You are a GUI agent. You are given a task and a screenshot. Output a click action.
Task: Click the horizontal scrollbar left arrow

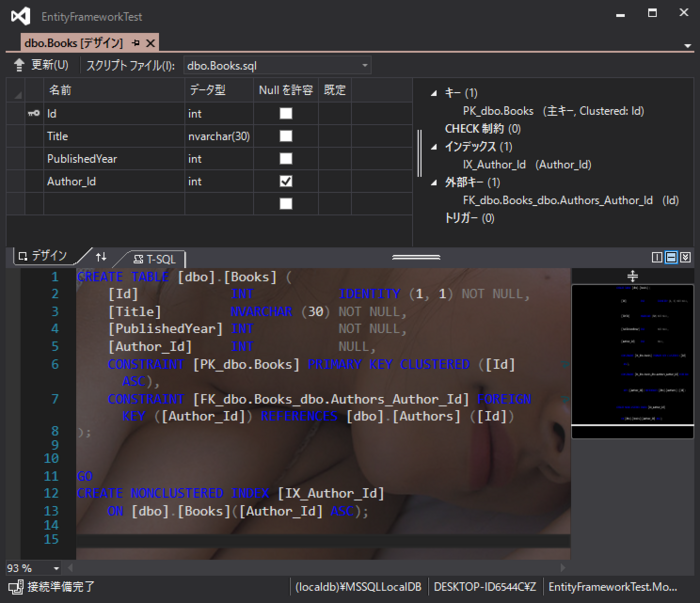pyautogui.click(x=71, y=568)
